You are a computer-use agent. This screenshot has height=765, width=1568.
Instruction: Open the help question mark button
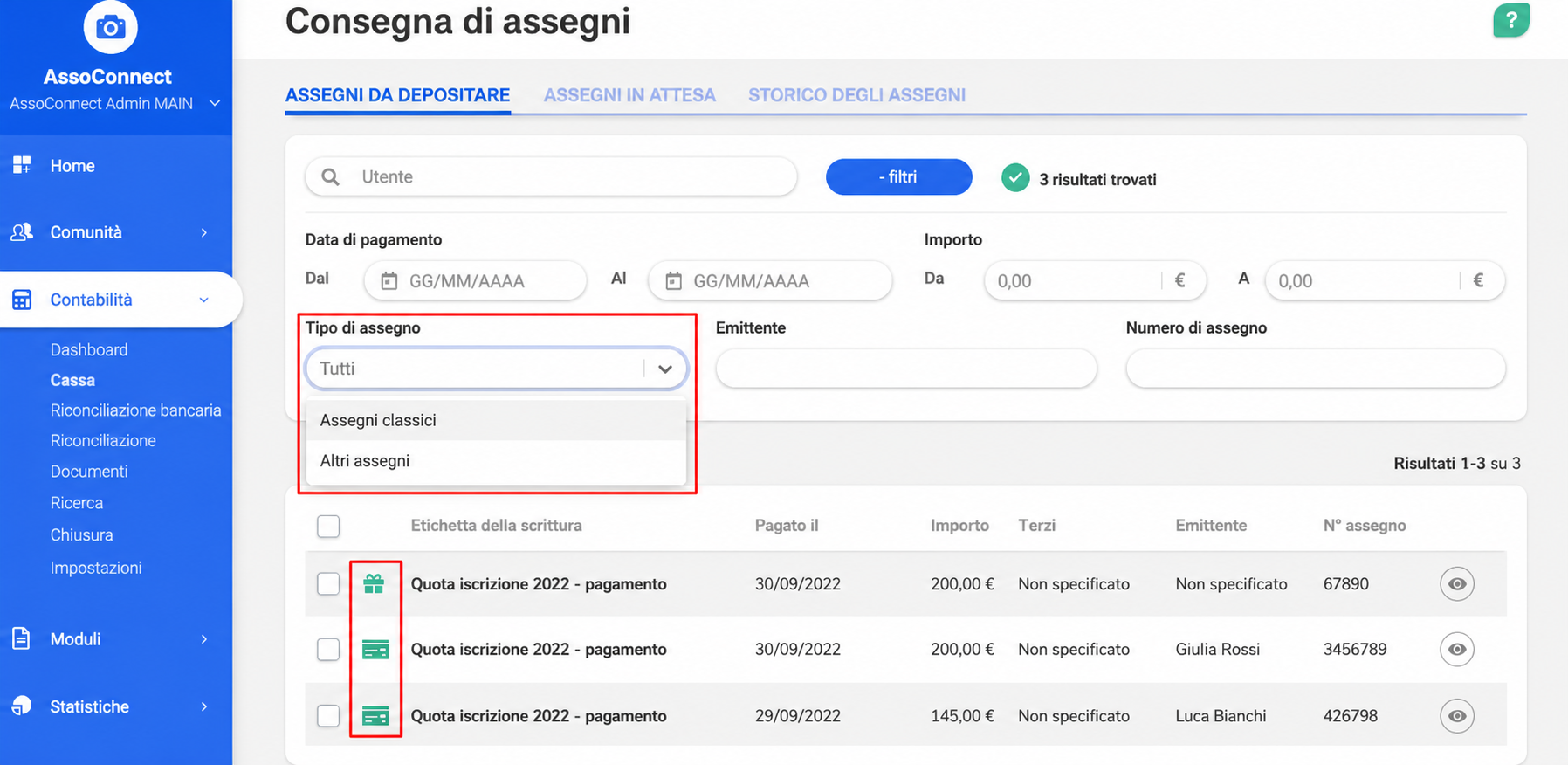pyautogui.click(x=1511, y=20)
